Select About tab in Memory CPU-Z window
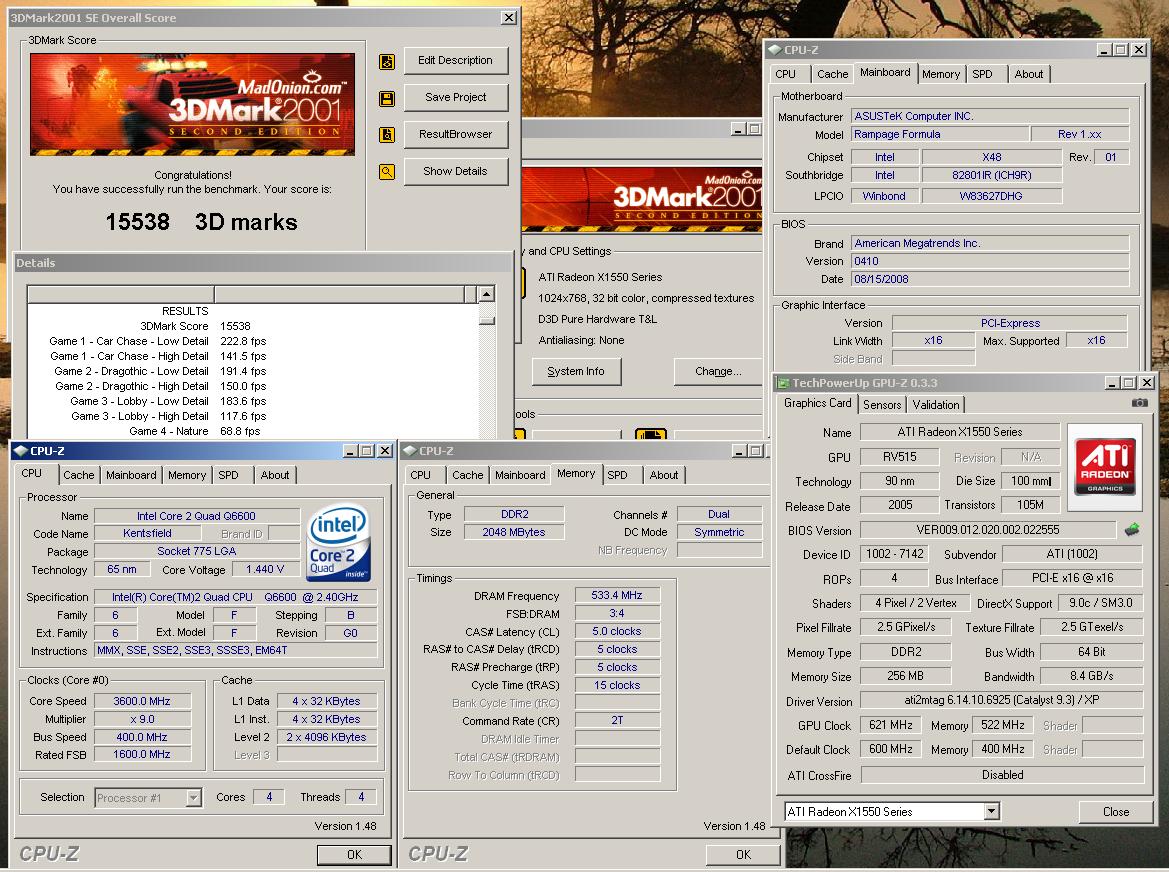1169x872 pixels. (664, 475)
